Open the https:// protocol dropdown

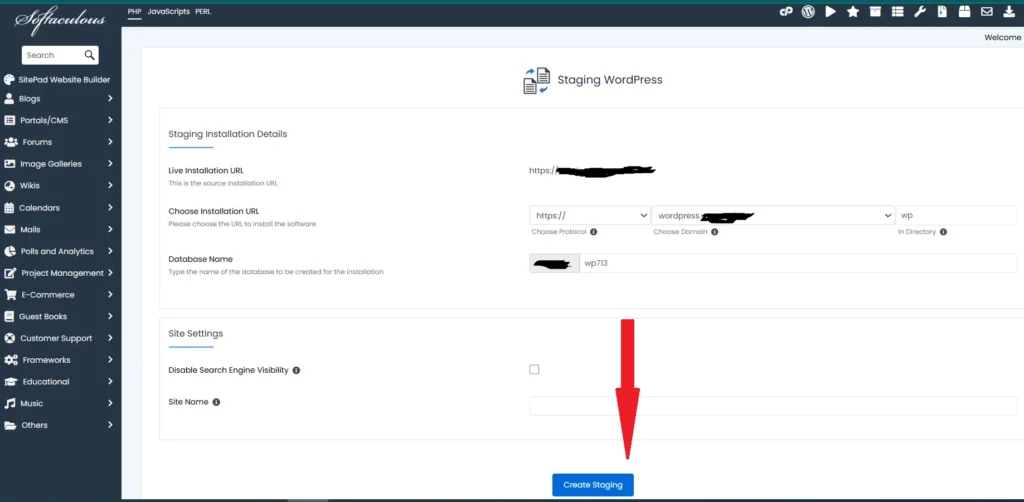(590, 215)
